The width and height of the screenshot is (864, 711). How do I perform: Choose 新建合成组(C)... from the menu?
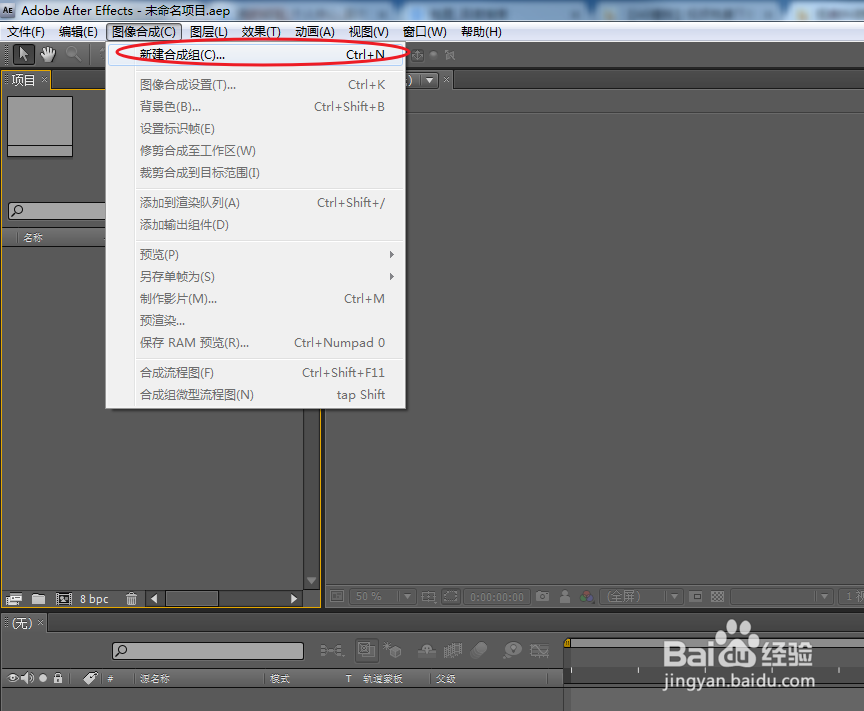[255, 55]
